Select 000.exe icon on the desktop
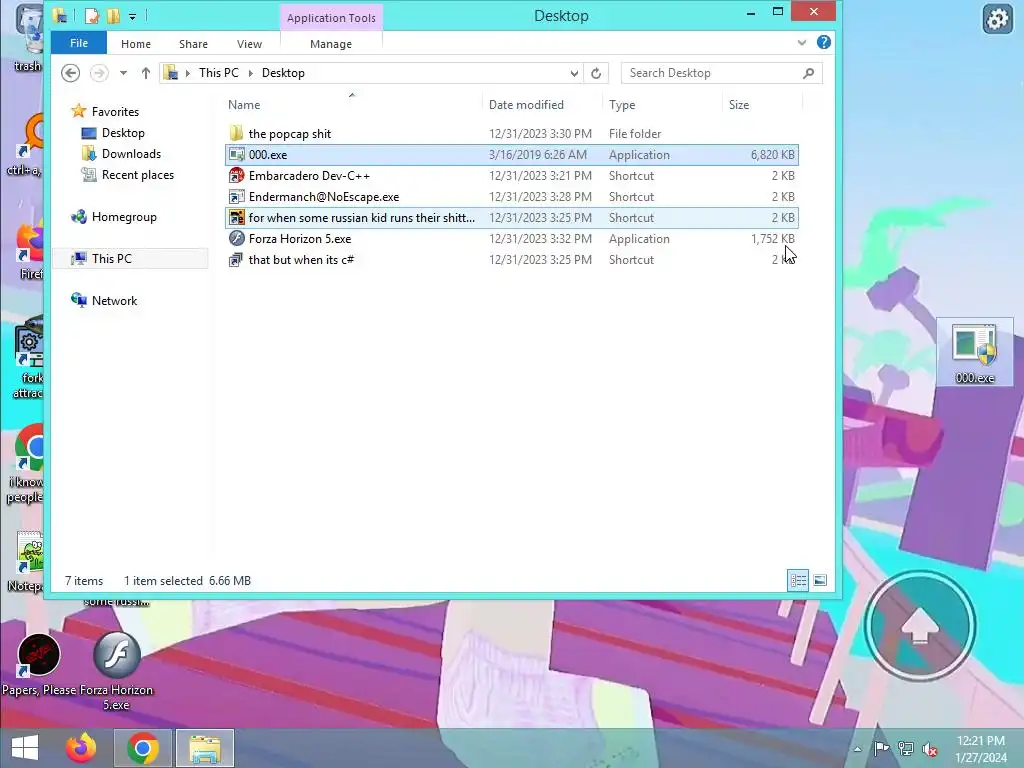The image size is (1024, 768). (x=974, y=353)
